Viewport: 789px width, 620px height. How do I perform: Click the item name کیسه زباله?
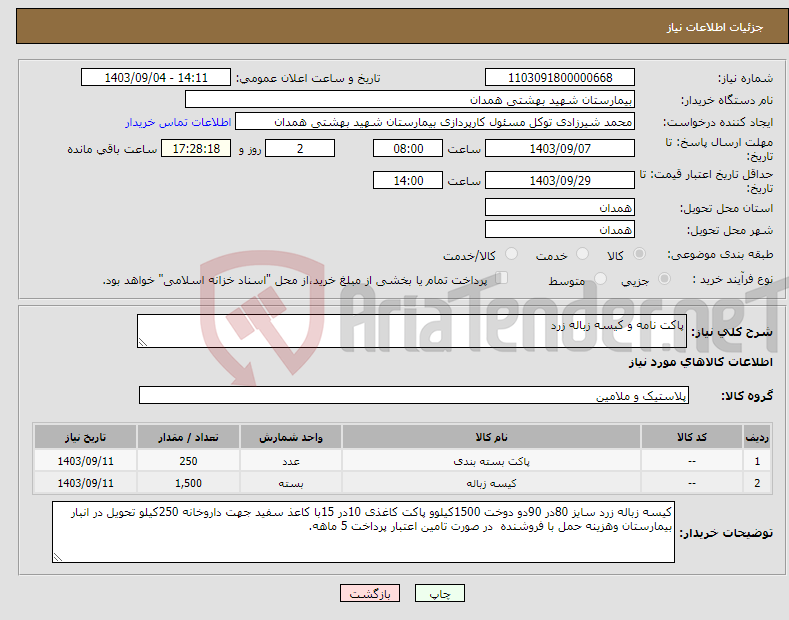click(491, 483)
